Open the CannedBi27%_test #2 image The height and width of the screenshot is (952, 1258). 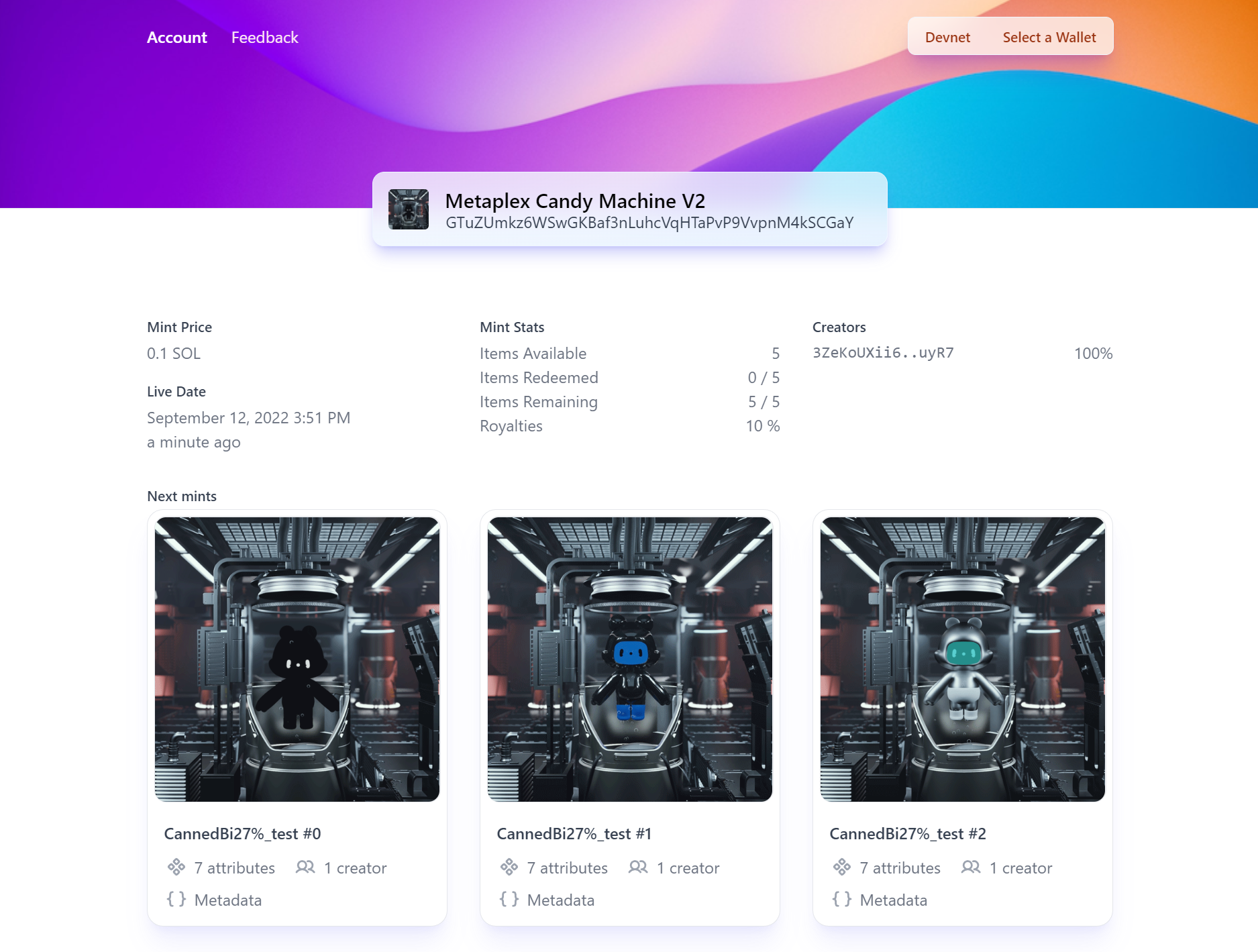click(963, 659)
